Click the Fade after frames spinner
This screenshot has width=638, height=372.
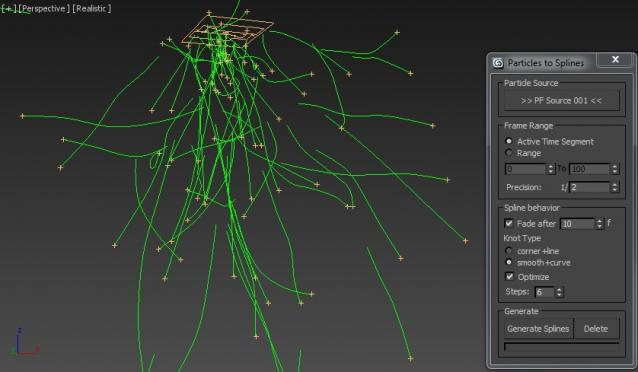tap(599, 223)
